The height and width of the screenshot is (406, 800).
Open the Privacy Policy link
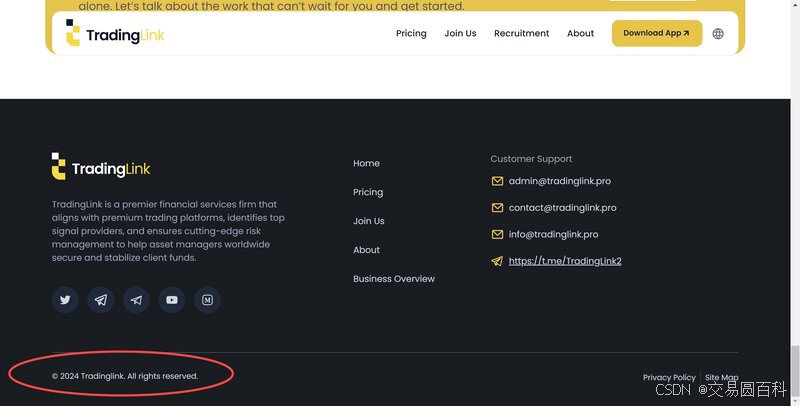click(x=669, y=377)
